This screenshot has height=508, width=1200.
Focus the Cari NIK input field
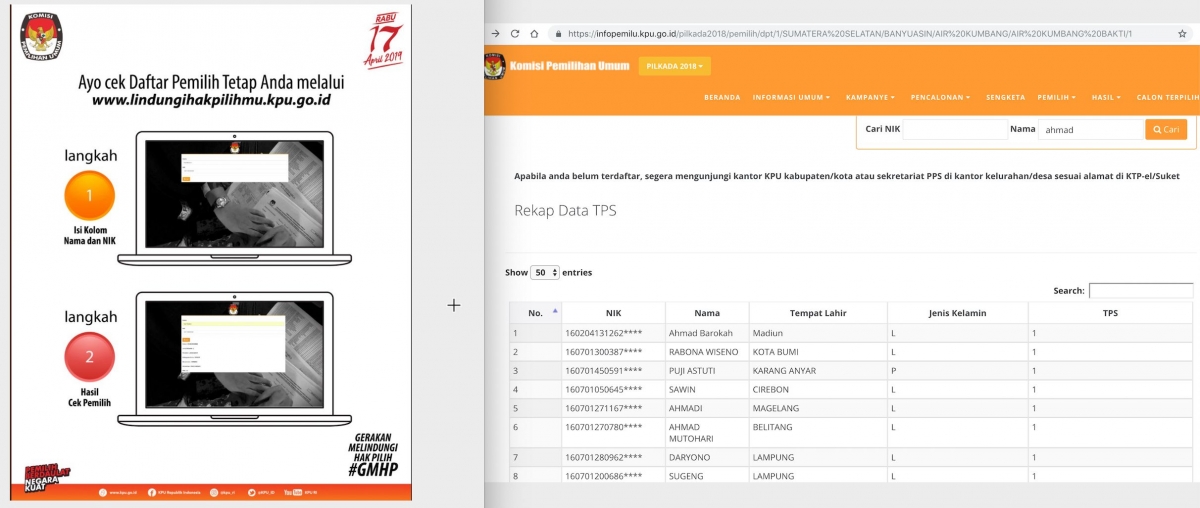955,129
